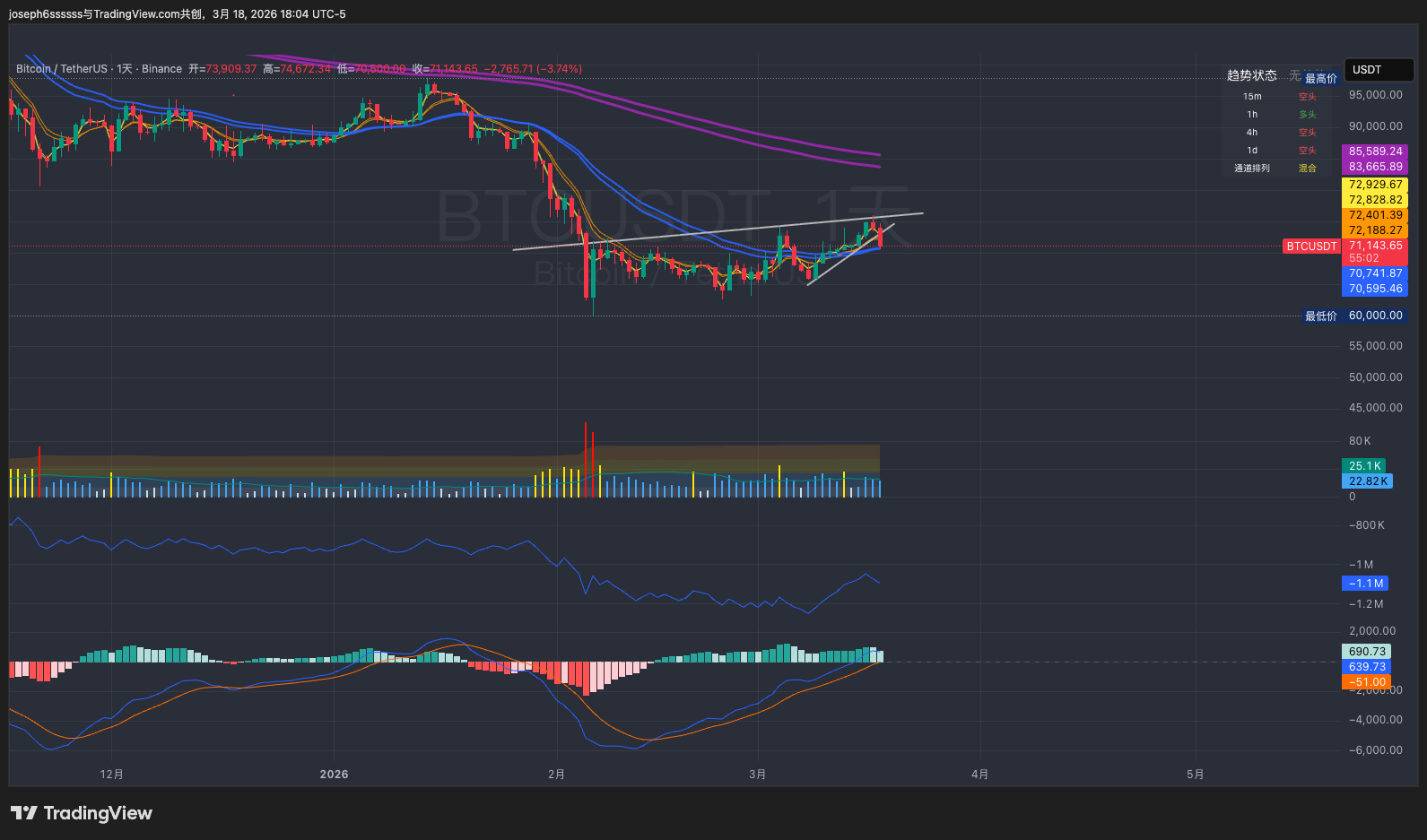
Task: Click the 50,000.00 price axis label
Action: (1375, 377)
